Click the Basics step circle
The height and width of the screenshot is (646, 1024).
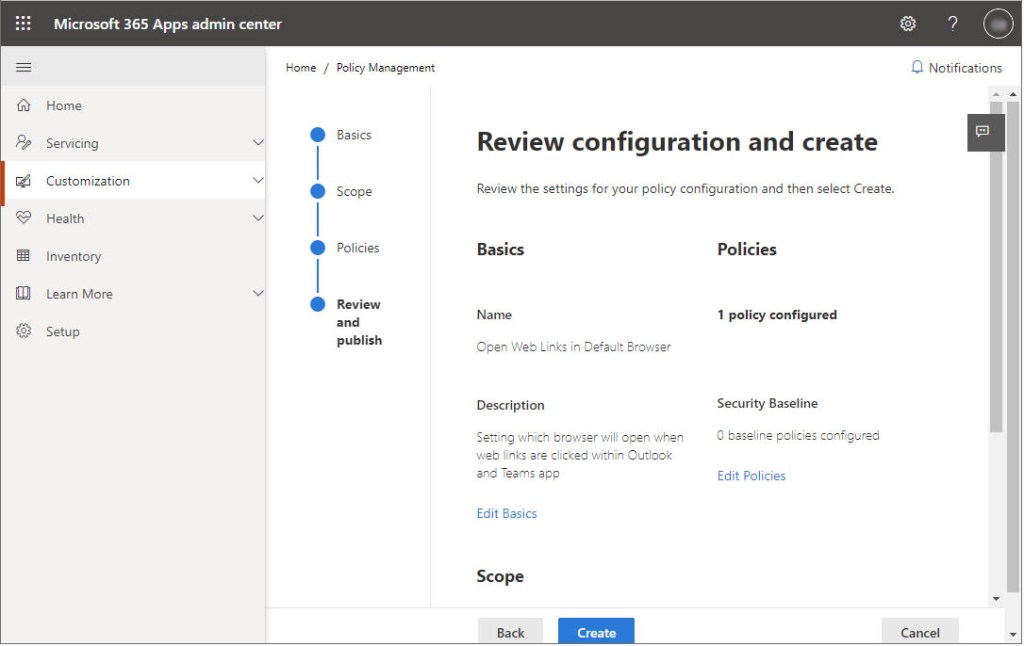click(x=317, y=135)
